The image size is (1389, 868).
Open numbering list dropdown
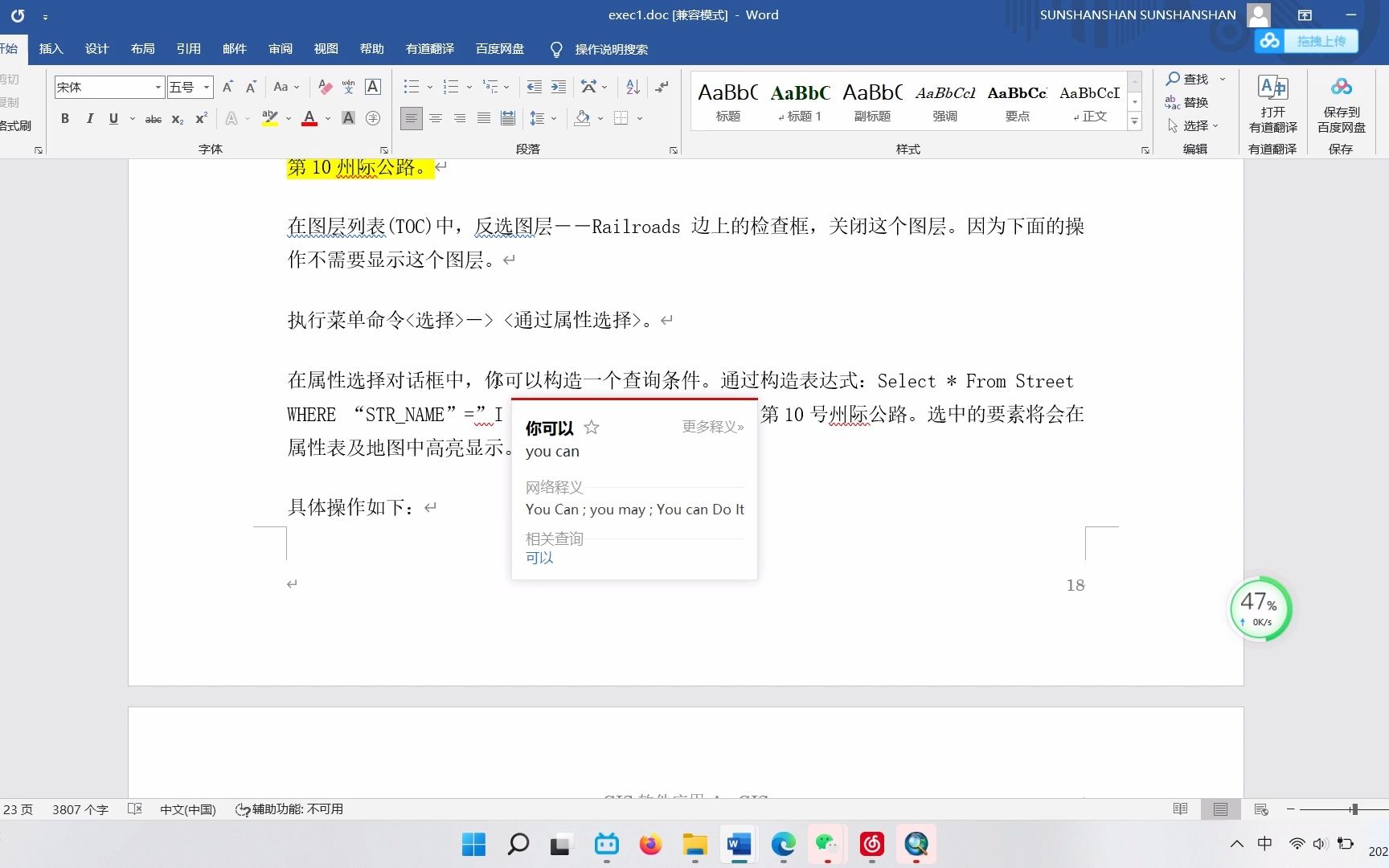coord(469,87)
